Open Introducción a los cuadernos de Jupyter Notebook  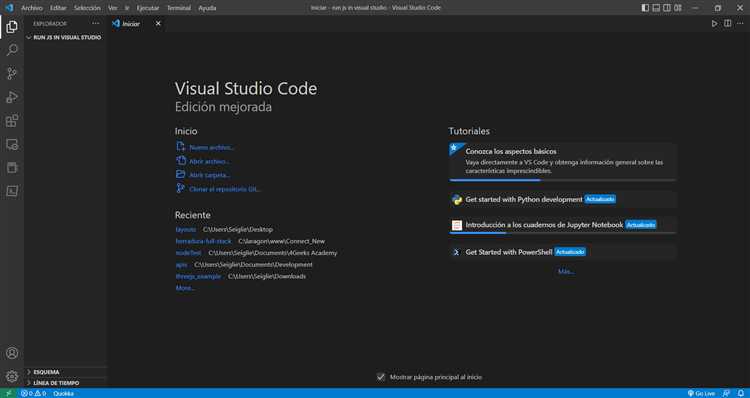(x=562, y=225)
